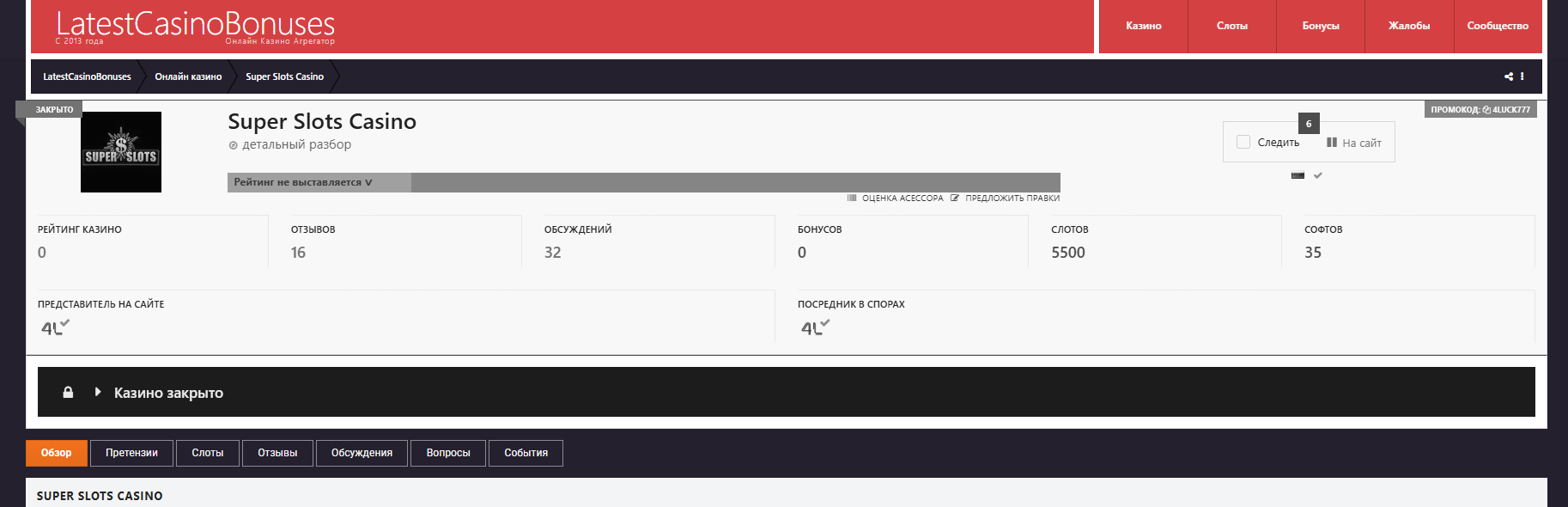
Task: Open the Слоты top menu
Action: 1231,26
